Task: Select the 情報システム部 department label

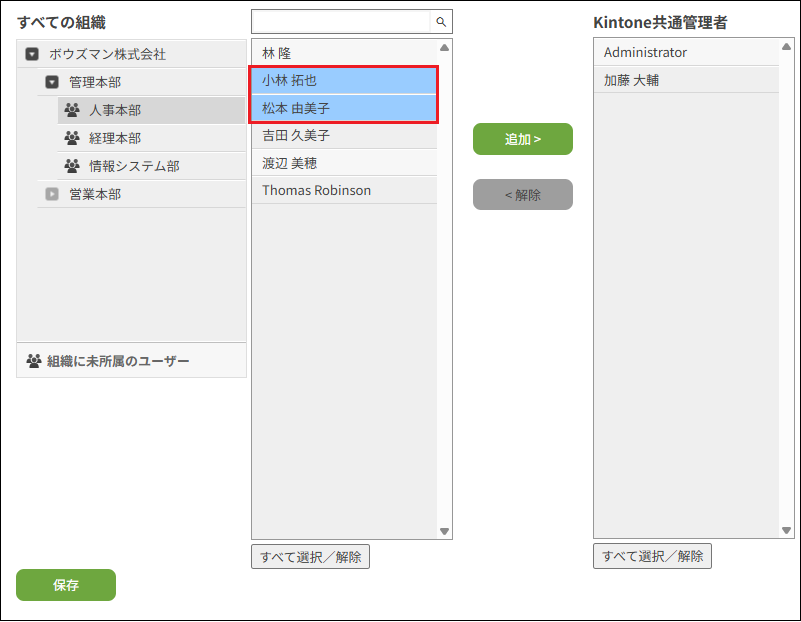Action: click(134, 166)
